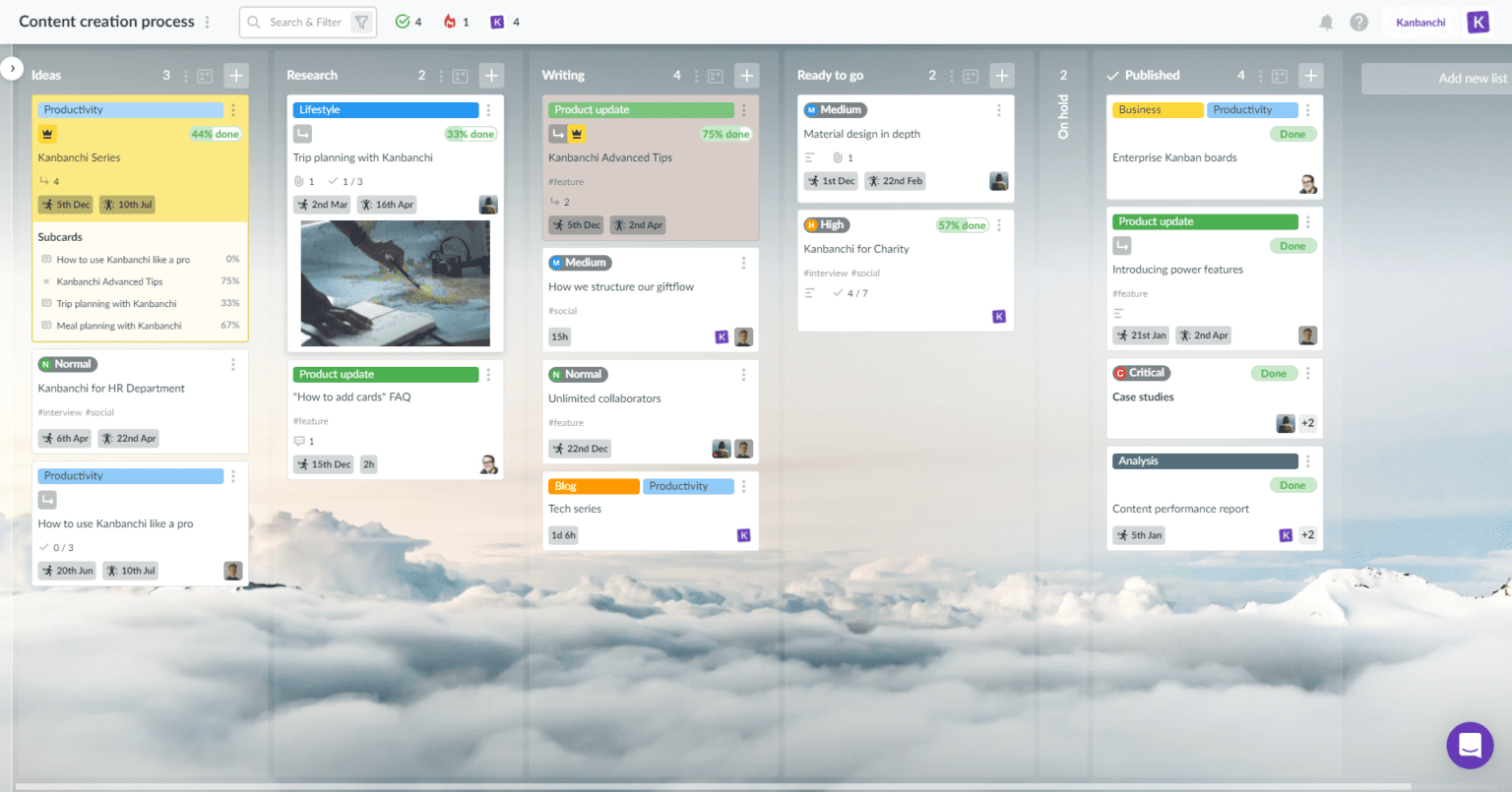Click the 75% done progress bar on Kanbanchi Advanced Tips

725,133
